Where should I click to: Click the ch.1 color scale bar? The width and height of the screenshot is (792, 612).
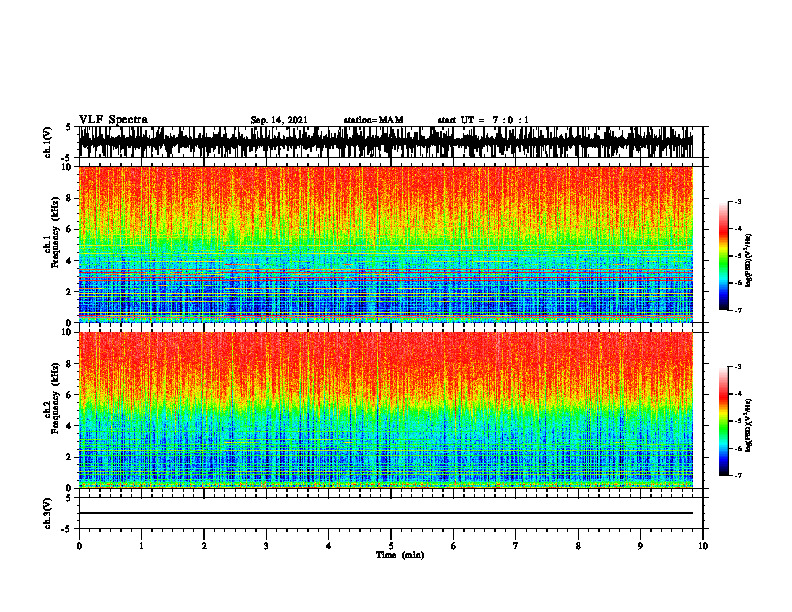724,256
